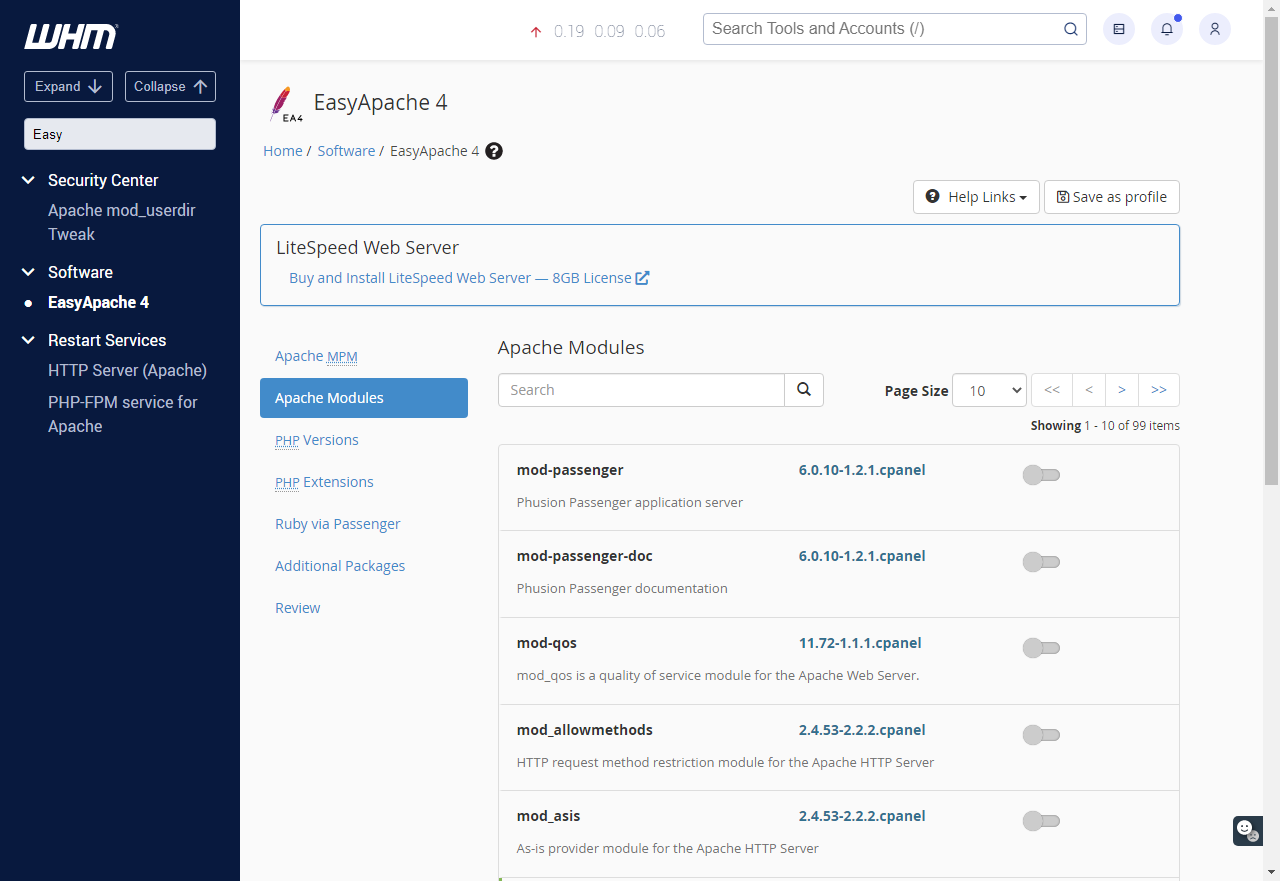Select the Apache MPM tab
Viewport: 1280px width, 881px height.
tap(364, 356)
